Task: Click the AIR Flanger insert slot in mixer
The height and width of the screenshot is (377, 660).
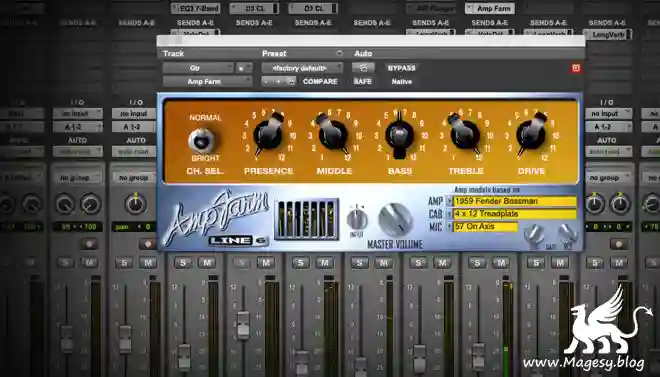Action: pyautogui.click(x=431, y=8)
